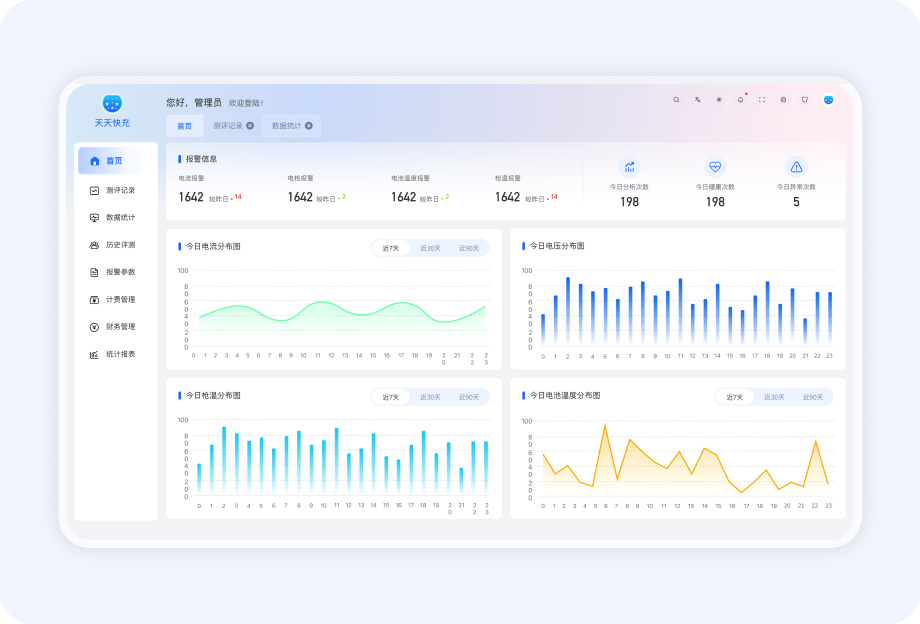This screenshot has width=920, height=624.
Task: Open the language translation switcher
Action: pos(698,100)
